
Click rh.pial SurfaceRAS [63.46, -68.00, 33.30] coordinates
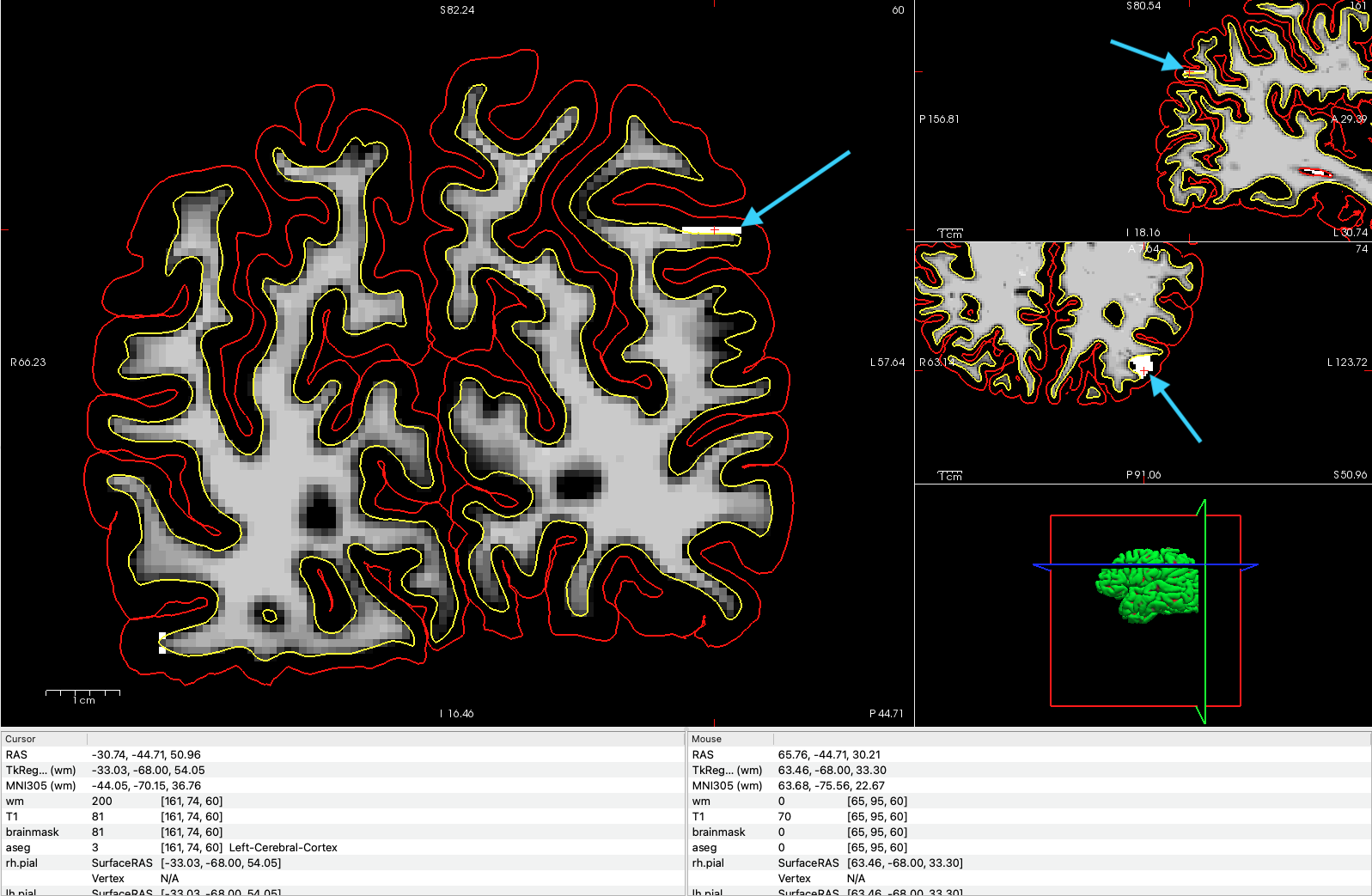[905, 863]
